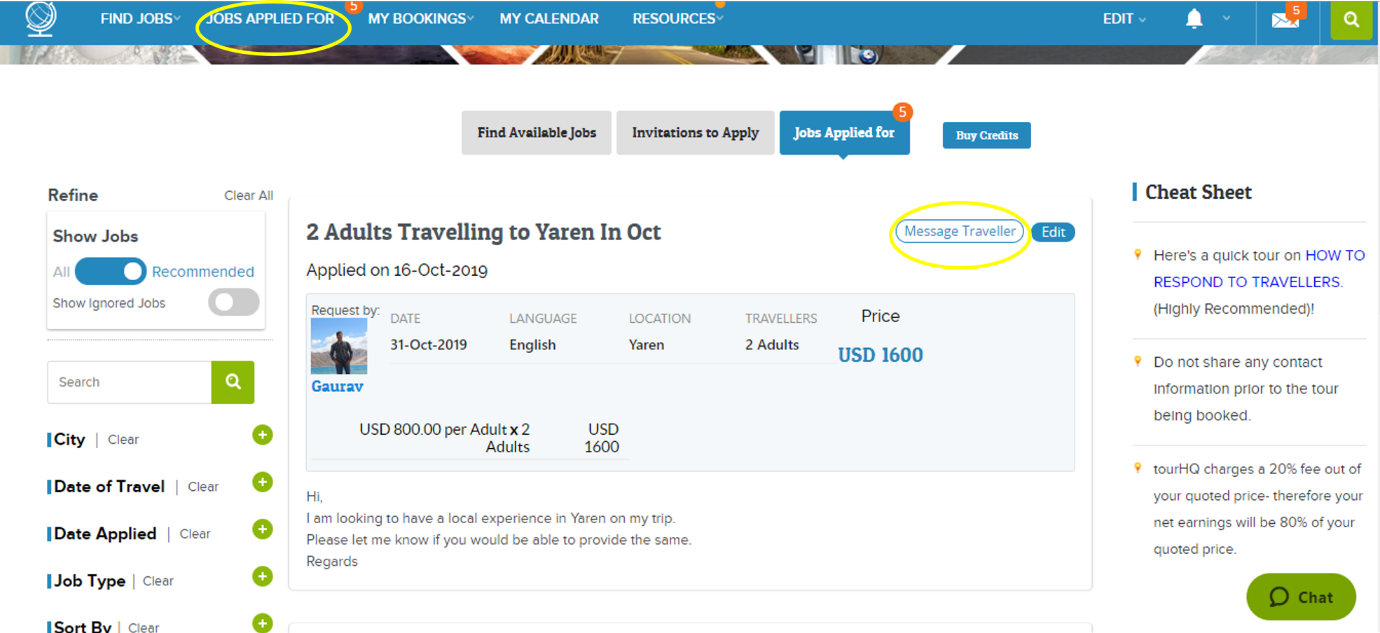Click the Message Traveller button
This screenshot has height=633, width=1380.
click(x=959, y=232)
